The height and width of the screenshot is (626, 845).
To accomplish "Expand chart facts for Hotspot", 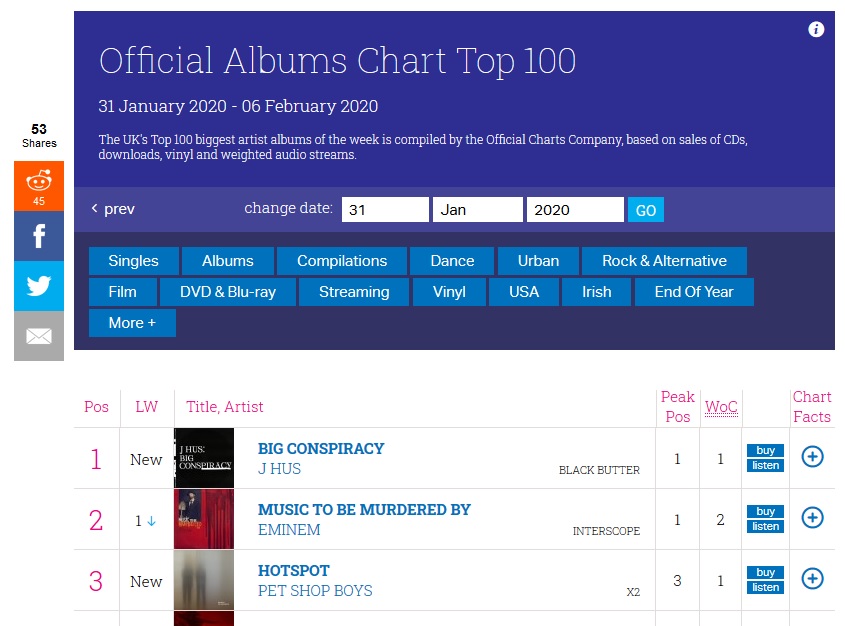I will pyautogui.click(x=812, y=579).
